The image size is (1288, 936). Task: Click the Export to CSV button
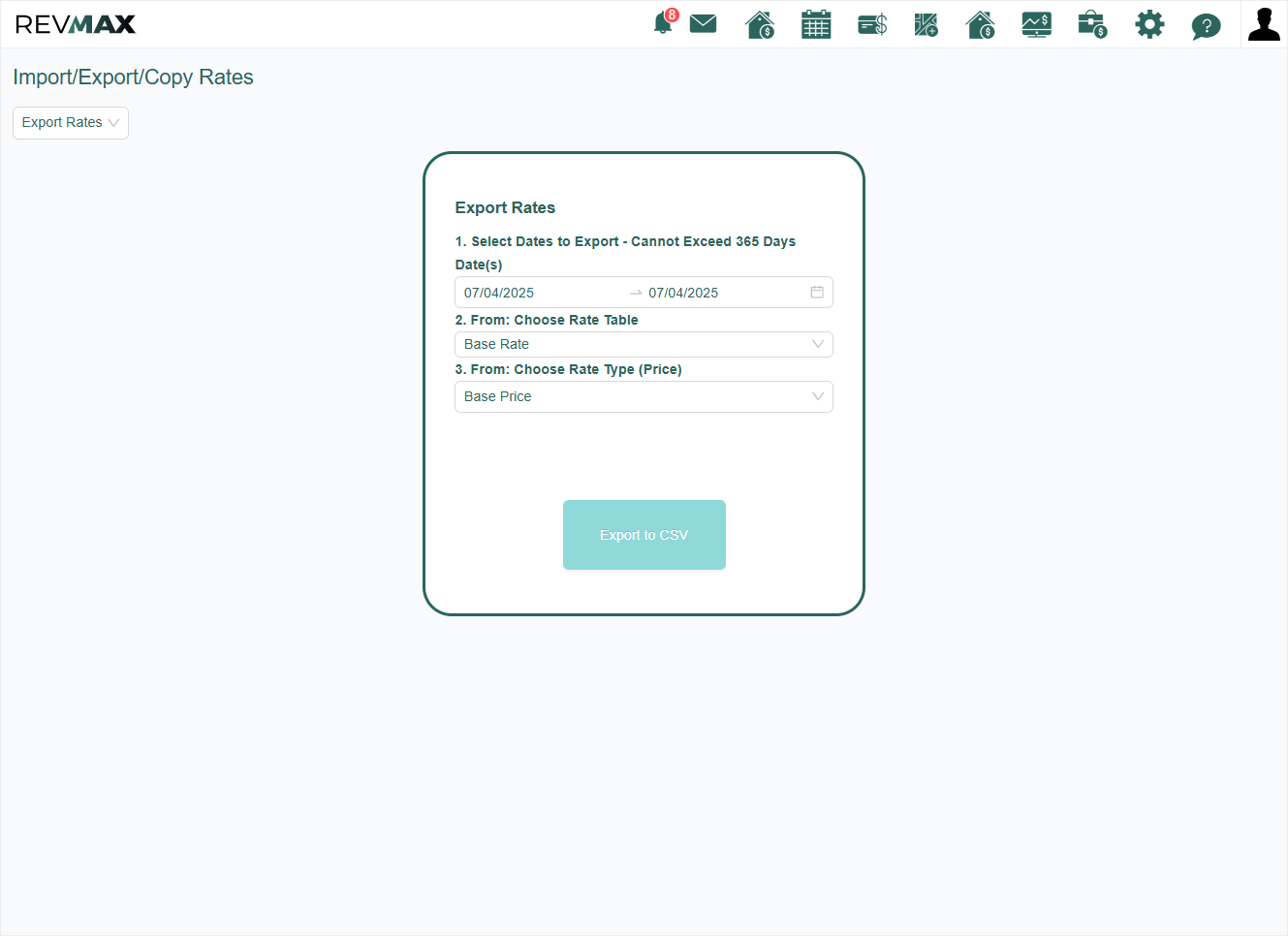(x=644, y=535)
